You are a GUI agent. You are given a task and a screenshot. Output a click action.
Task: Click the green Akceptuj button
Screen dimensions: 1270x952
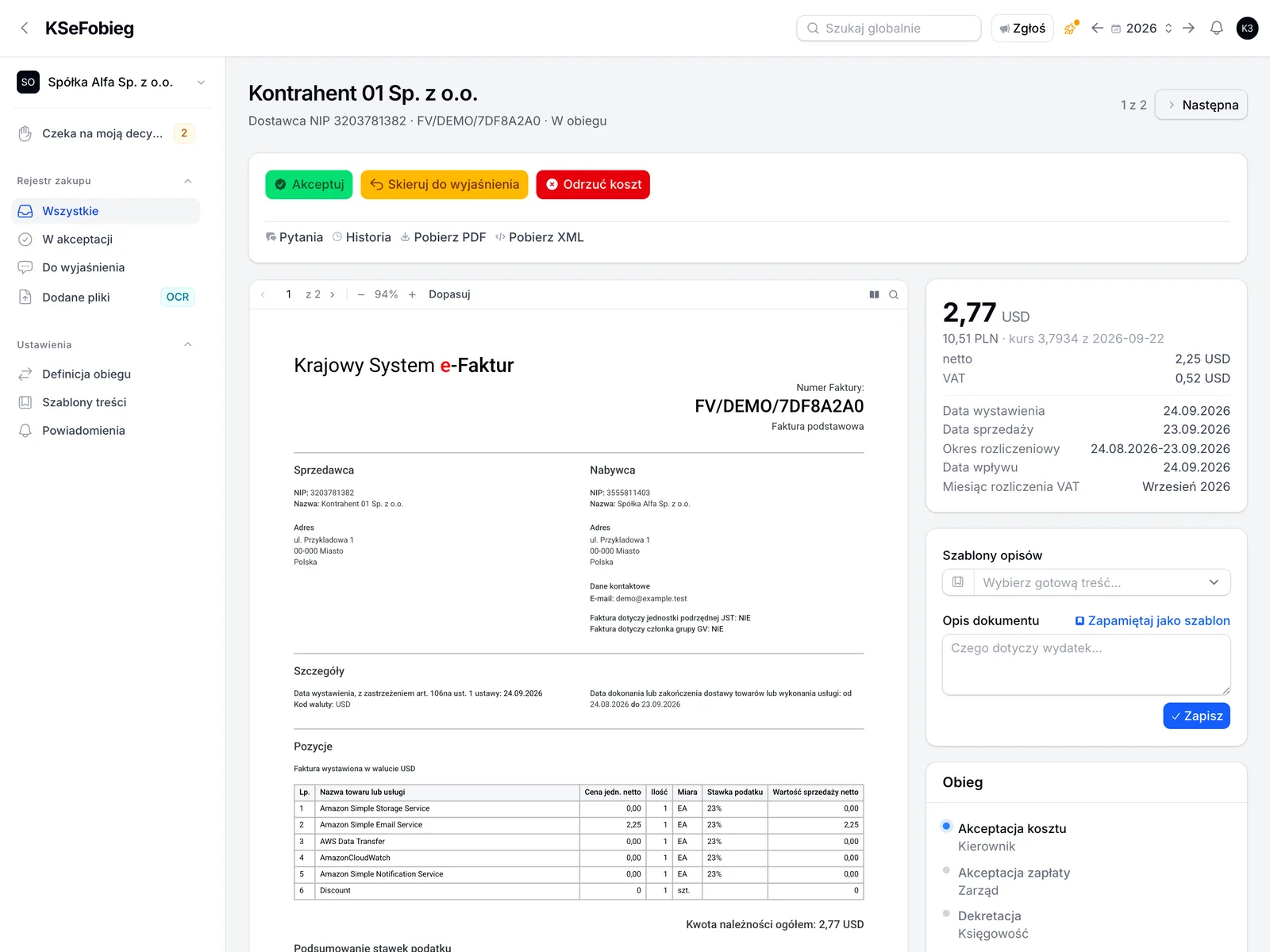click(309, 185)
